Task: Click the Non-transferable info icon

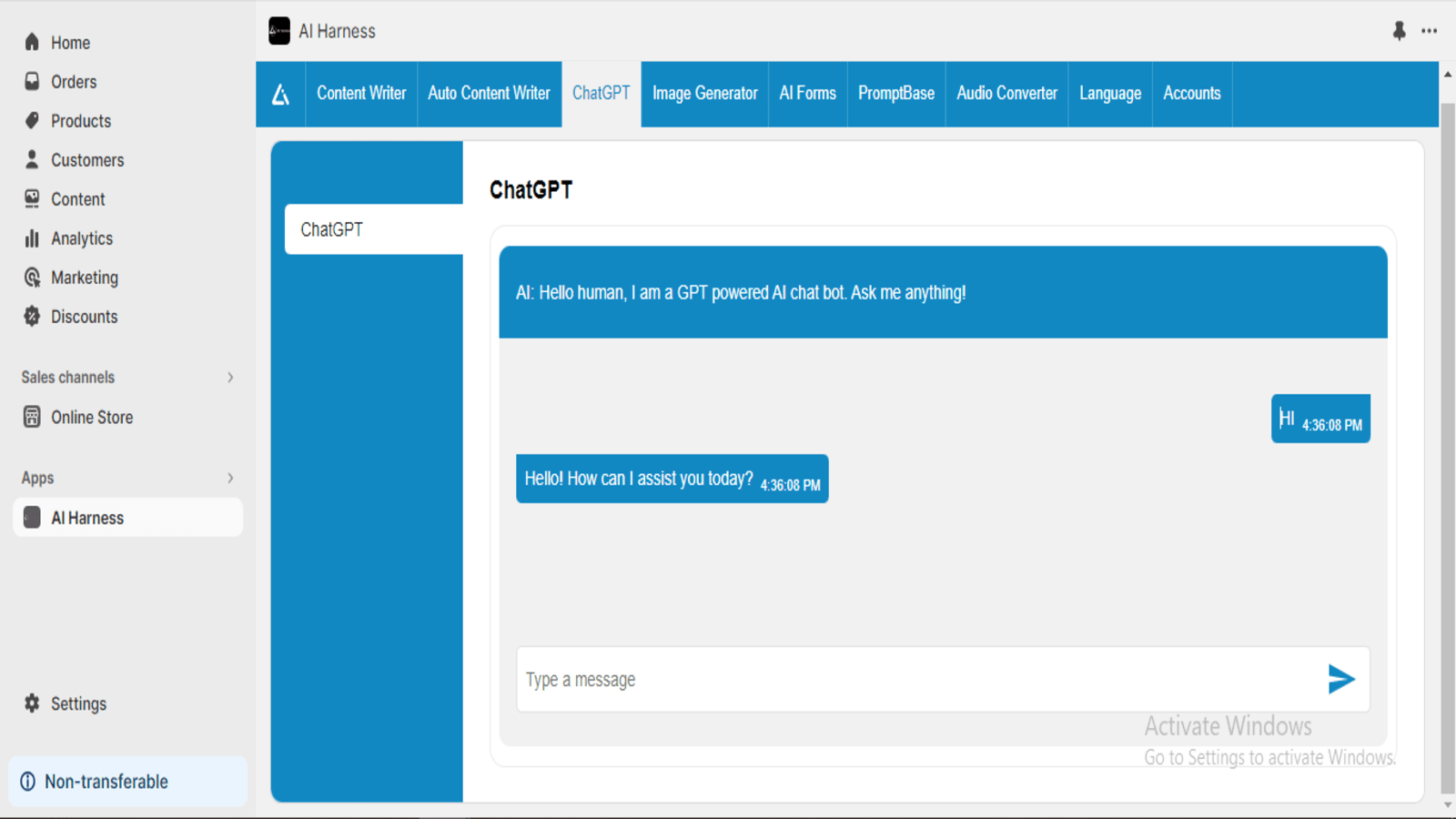Action: point(28,782)
